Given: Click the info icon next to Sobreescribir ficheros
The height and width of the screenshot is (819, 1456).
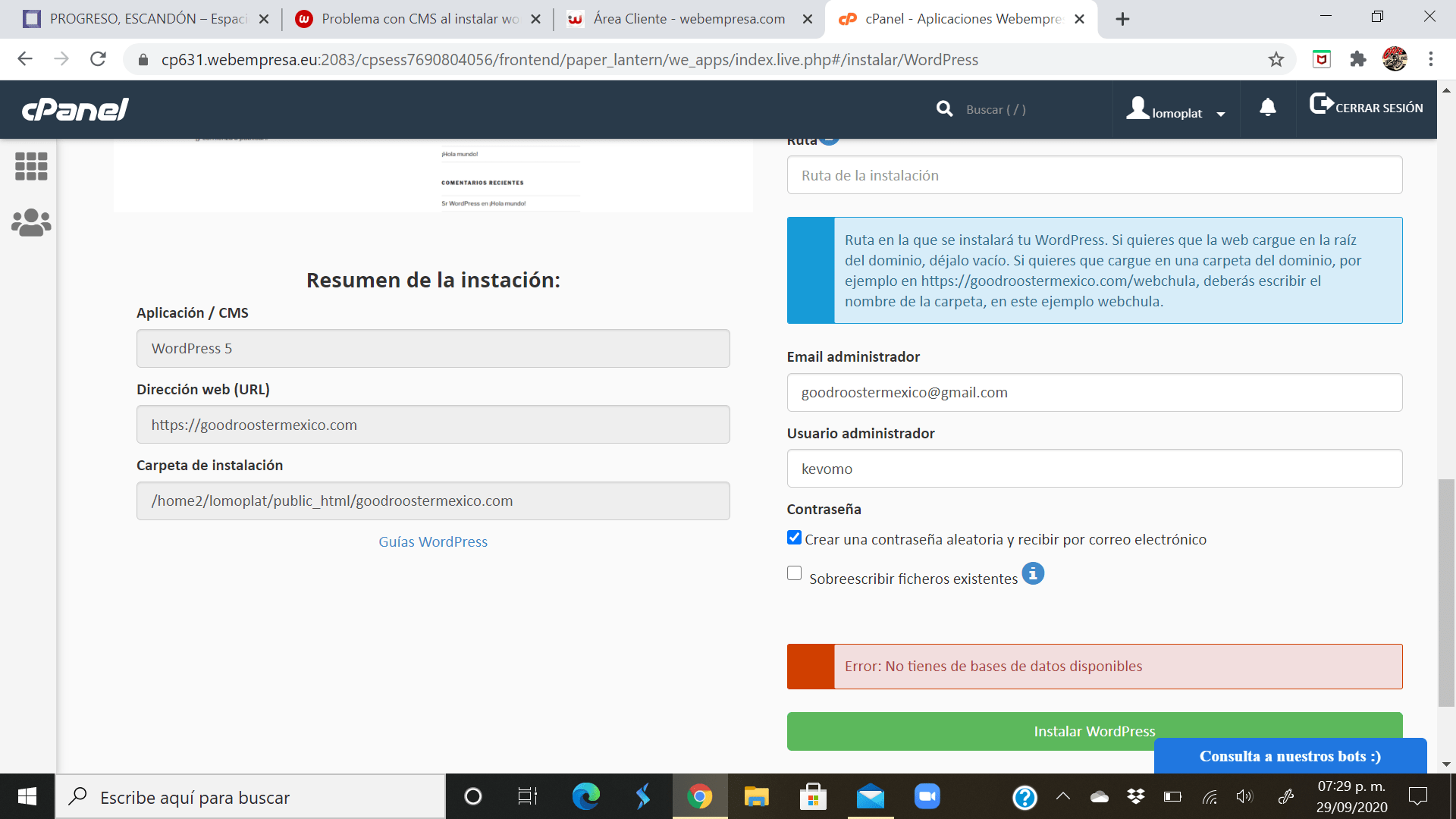Looking at the screenshot, I should (x=1033, y=573).
